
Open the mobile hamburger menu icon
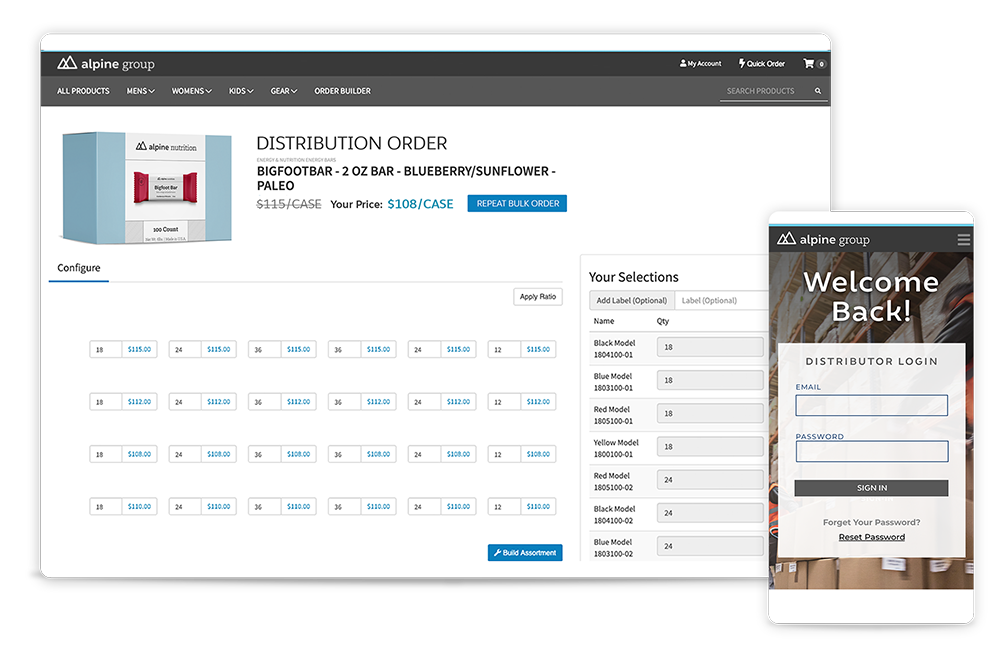(963, 239)
